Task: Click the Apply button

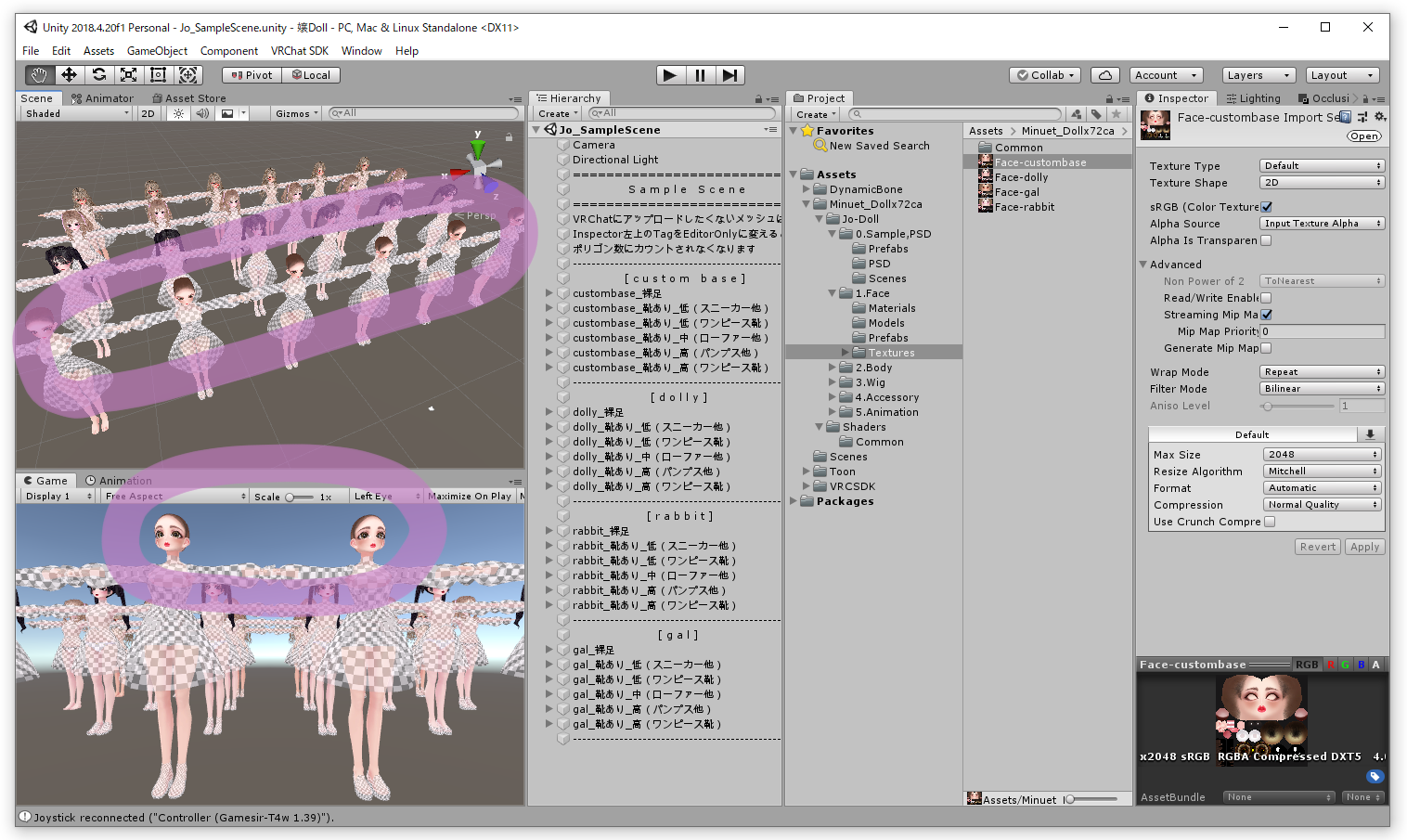Action: pyautogui.click(x=1364, y=547)
